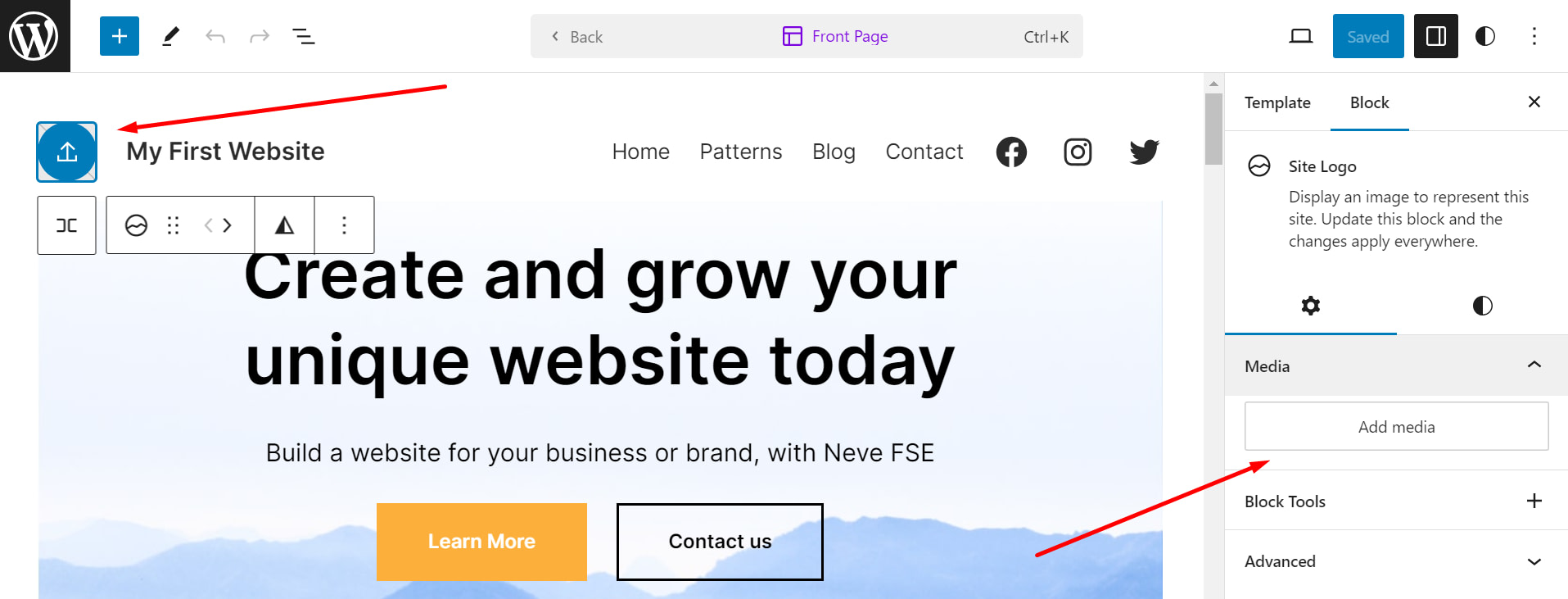Click the Facebook icon in the header
1568x599 pixels.
pos(1011,152)
